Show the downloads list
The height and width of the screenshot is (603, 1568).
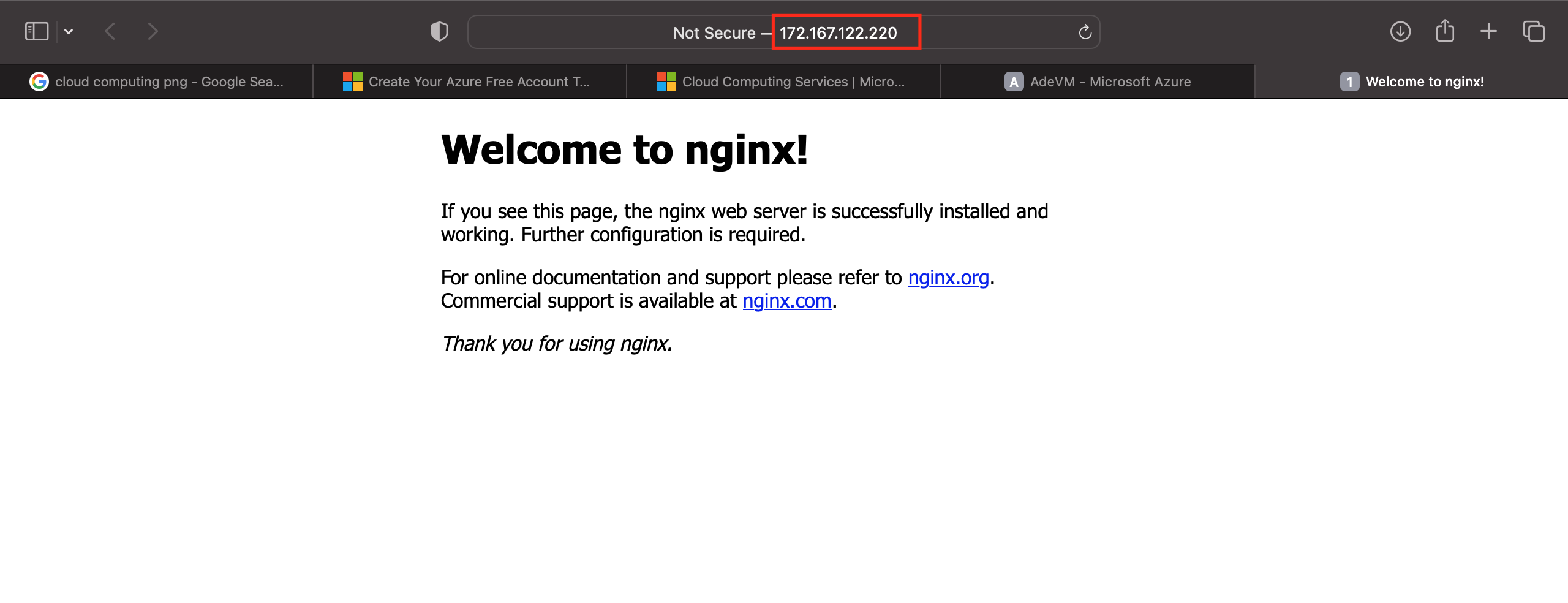1400,31
